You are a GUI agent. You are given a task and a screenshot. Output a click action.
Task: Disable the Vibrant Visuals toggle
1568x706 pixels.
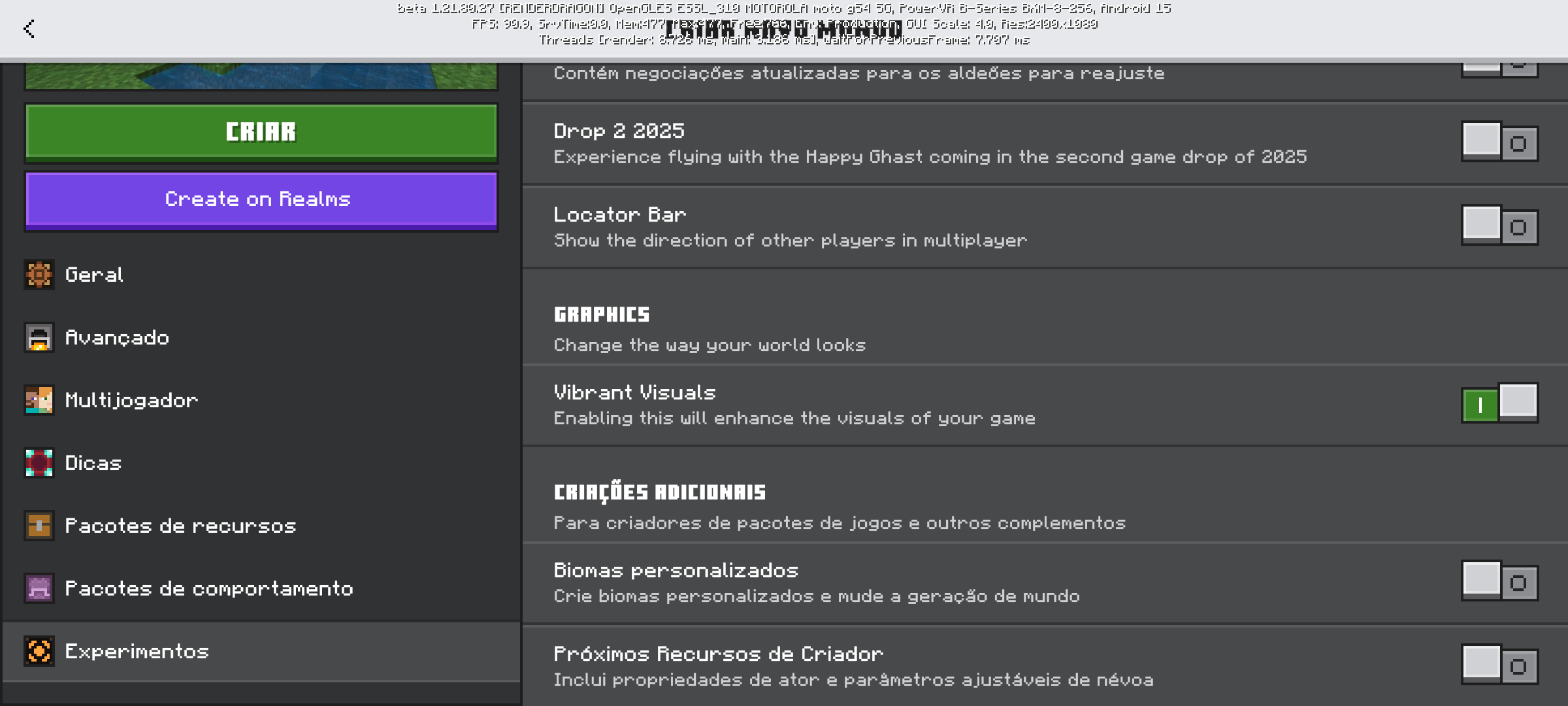(1499, 404)
